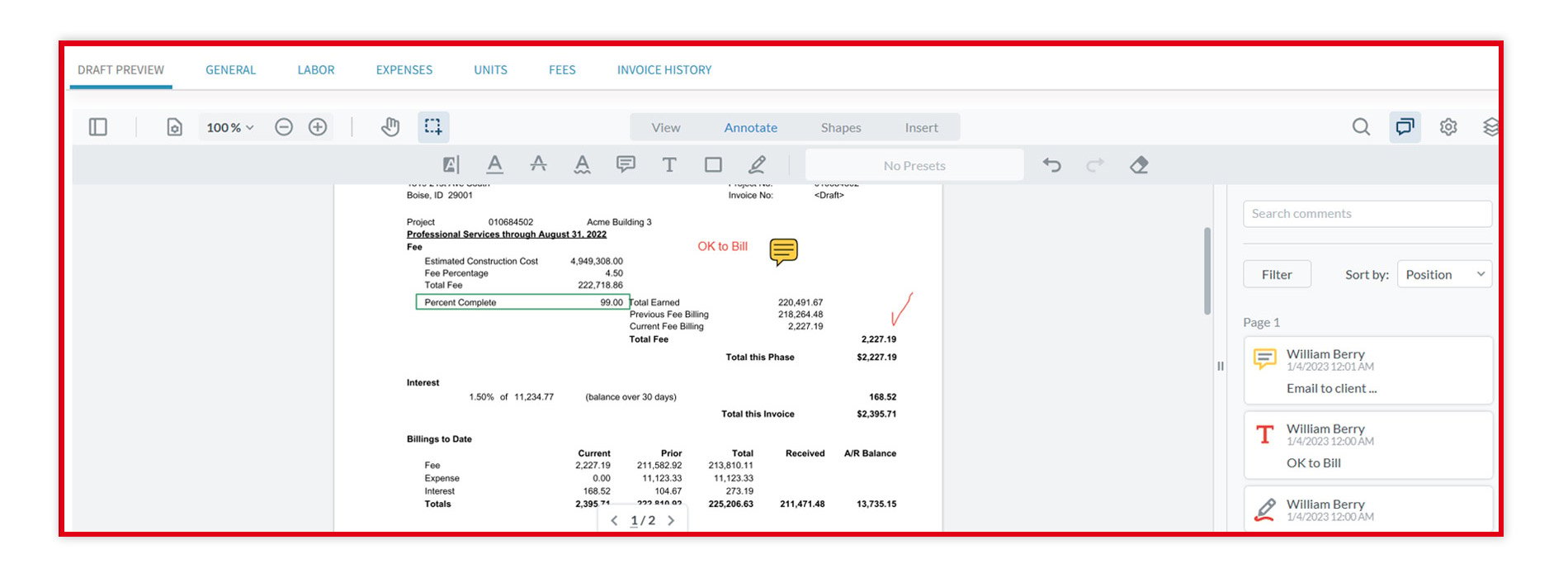Select the pan hand tool
The width and height of the screenshot is (1568, 578).
coord(390,127)
